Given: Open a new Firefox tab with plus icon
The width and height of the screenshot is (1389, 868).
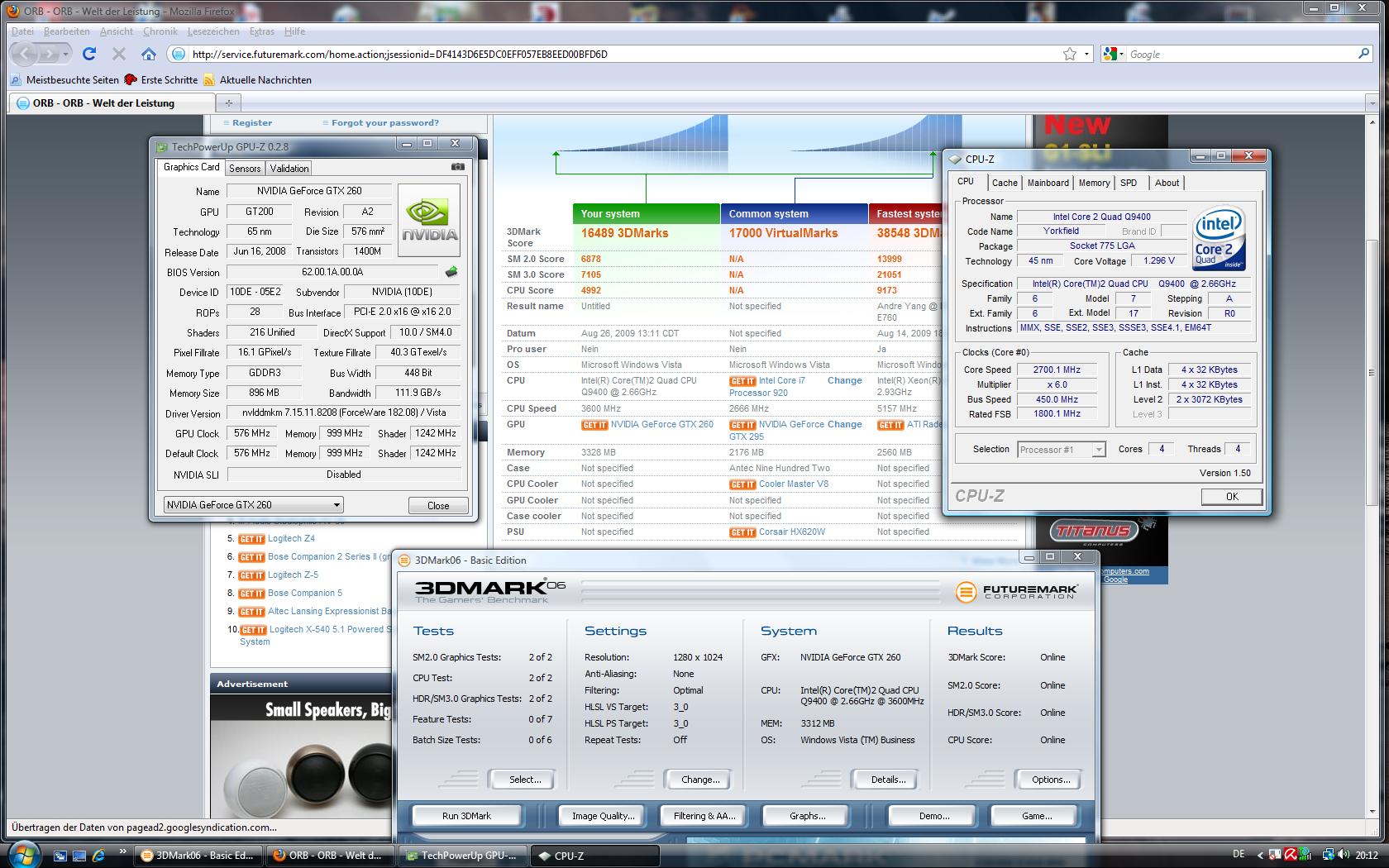Looking at the screenshot, I should [229, 103].
